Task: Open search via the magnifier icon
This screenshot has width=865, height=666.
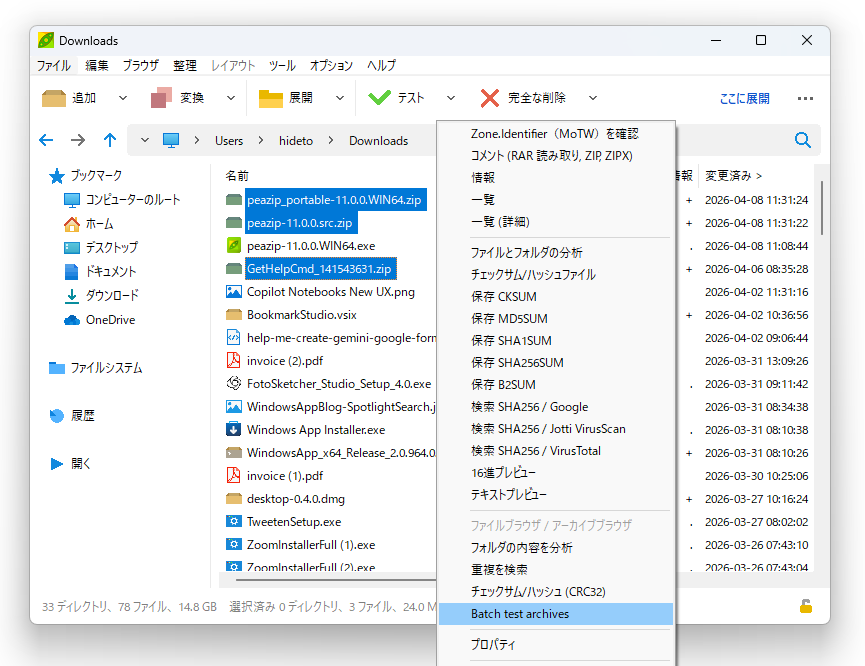Action: pyautogui.click(x=802, y=140)
